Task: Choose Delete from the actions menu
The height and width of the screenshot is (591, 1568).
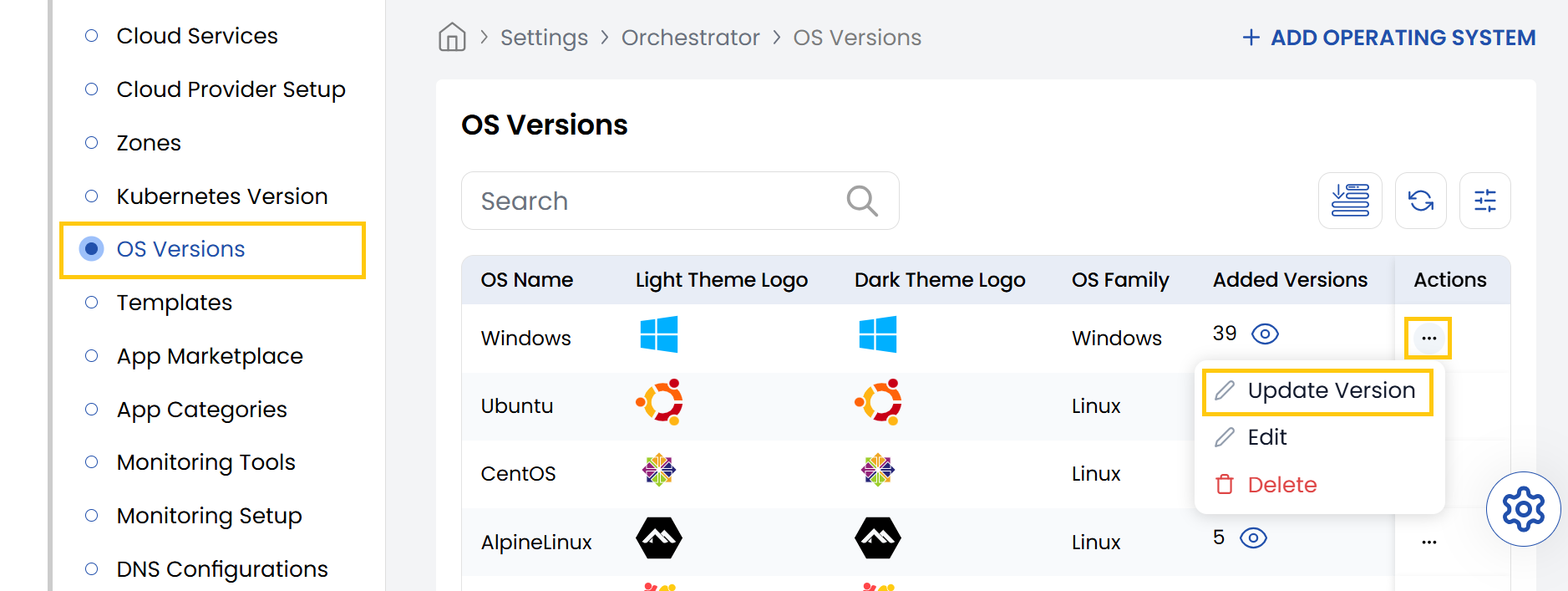Action: [1266, 485]
